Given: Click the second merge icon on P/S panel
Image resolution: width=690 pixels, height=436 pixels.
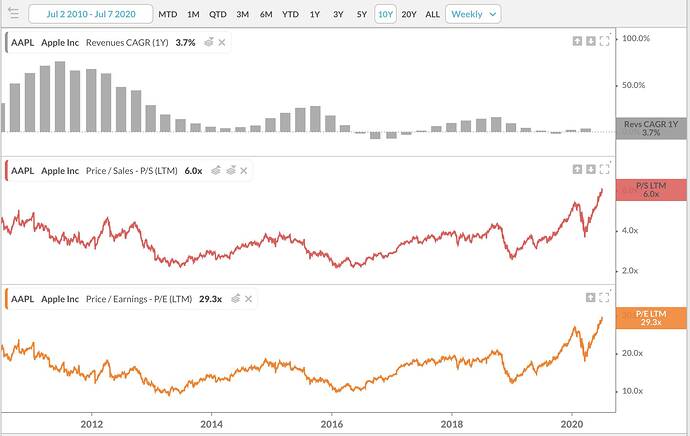Looking at the screenshot, I should [231, 170].
